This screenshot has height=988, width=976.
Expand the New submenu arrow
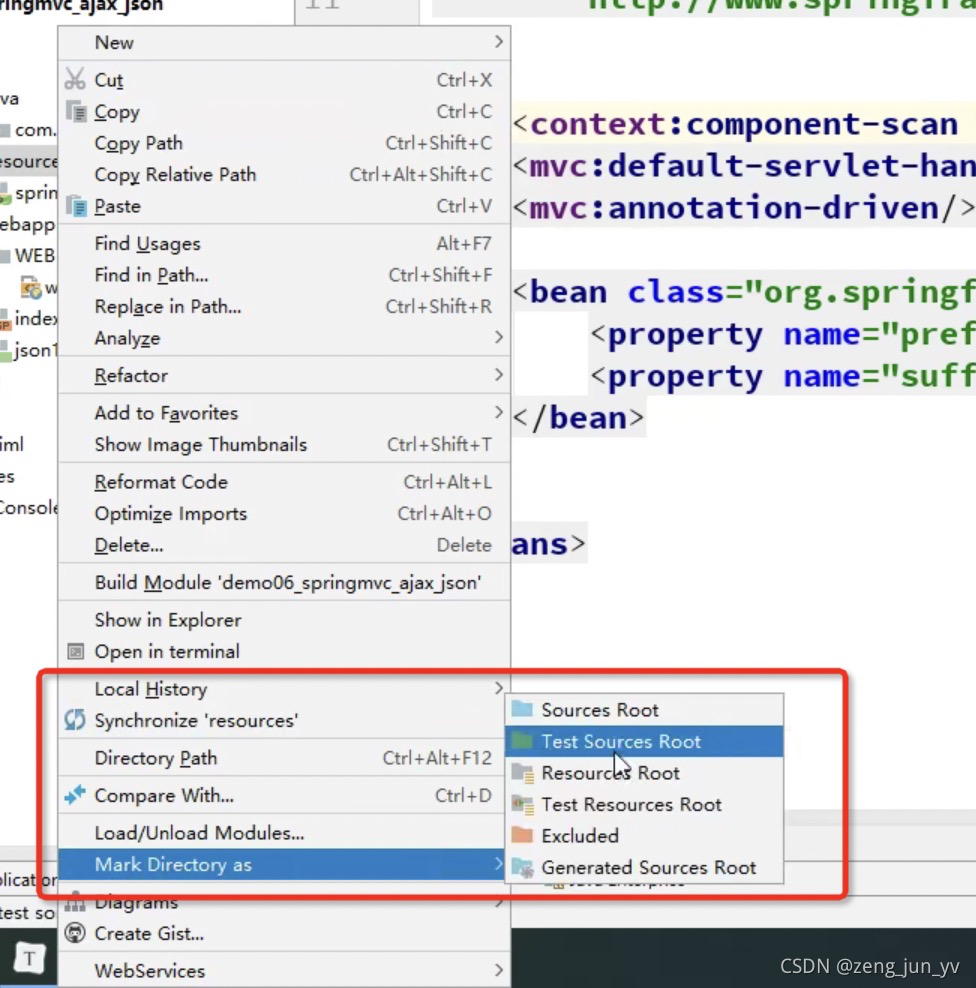coord(498,42)
